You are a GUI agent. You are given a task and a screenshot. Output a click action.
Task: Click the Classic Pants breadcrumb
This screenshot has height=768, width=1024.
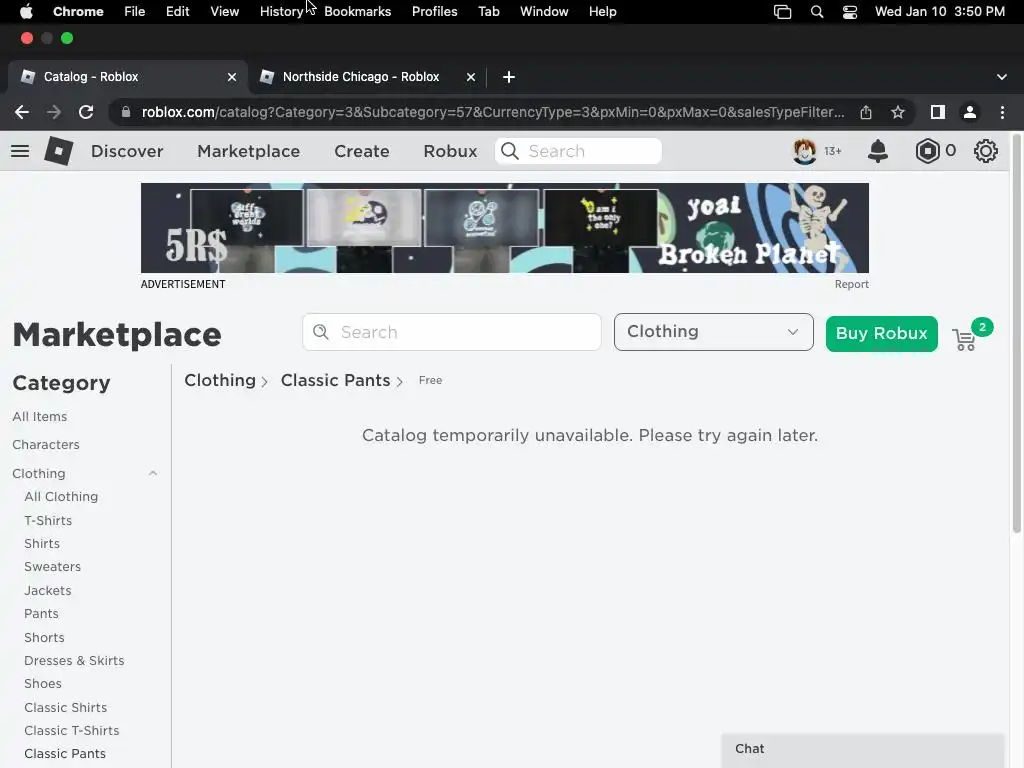tap(335, 380)
